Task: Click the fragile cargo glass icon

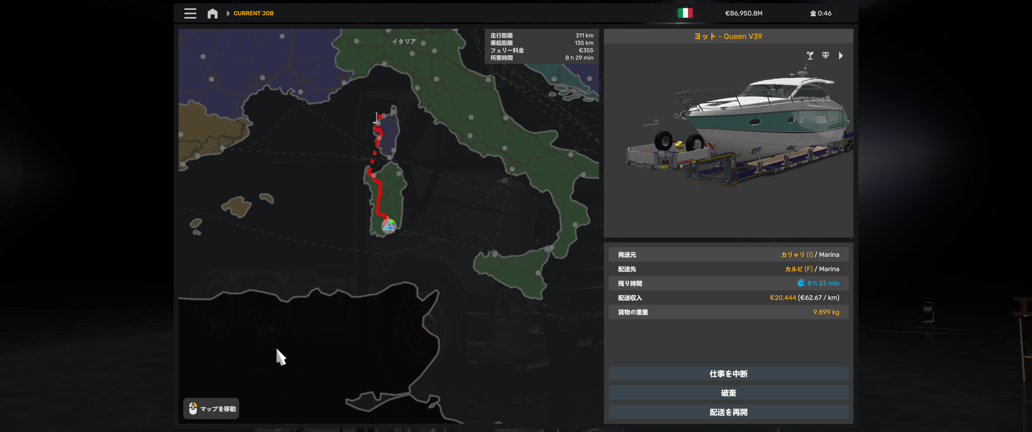Action: 810,56
